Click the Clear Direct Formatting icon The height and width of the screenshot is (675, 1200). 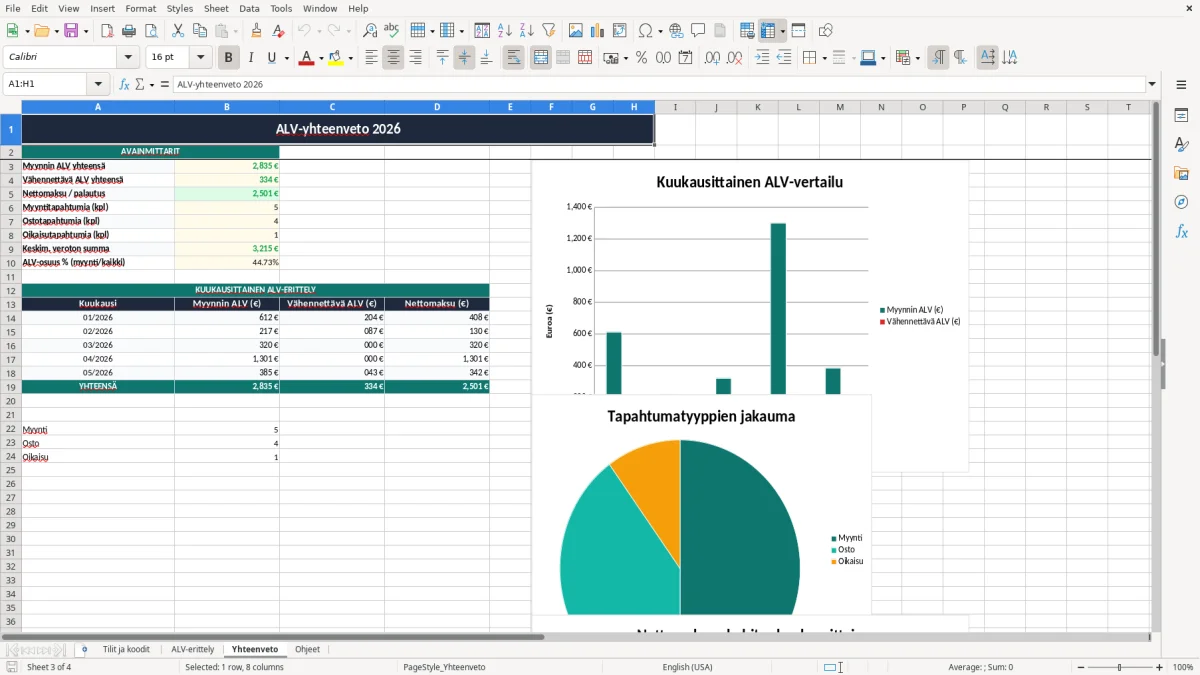(x=278, y=31)
